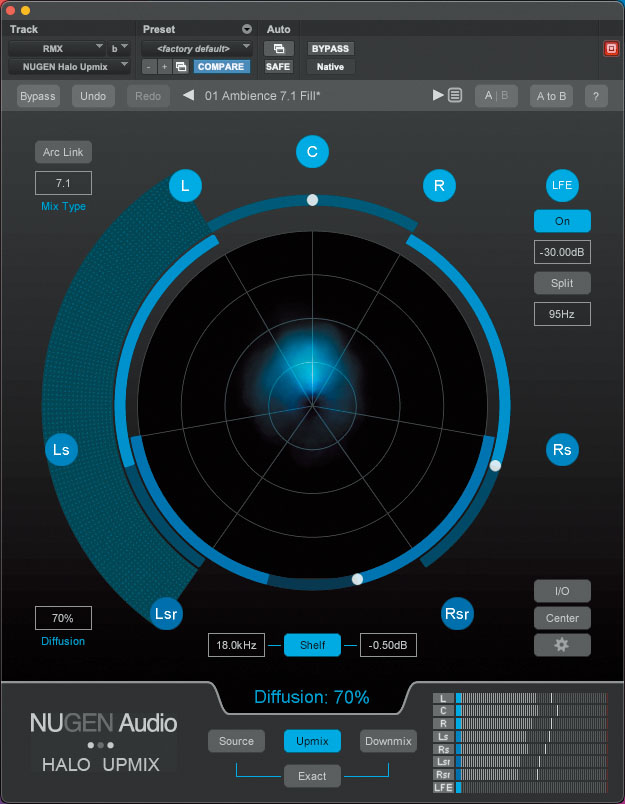The image size is (625, 804).
Task: Open the NUGEN Halo Upmix plugin dropdown
Action: click(x=69, y=67)
